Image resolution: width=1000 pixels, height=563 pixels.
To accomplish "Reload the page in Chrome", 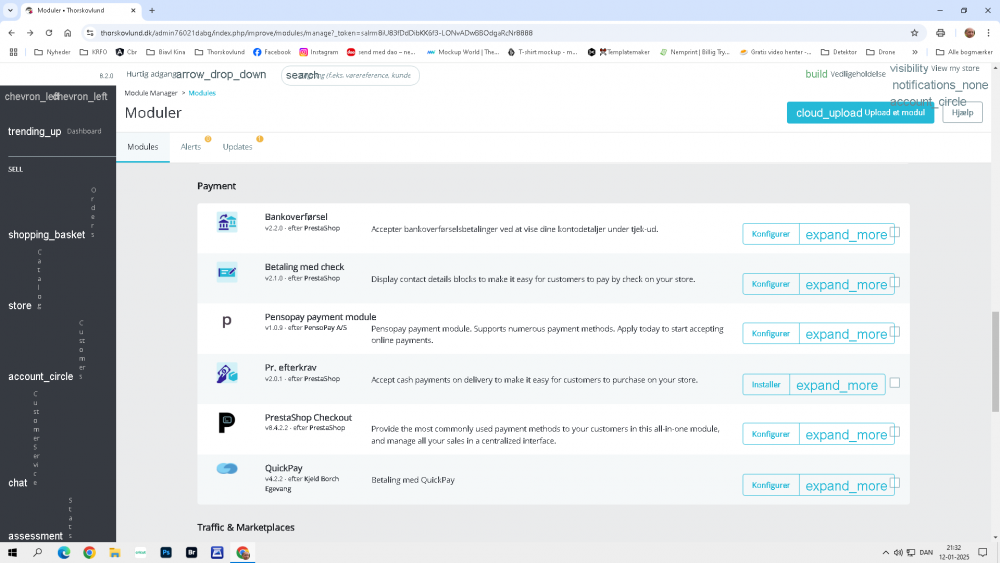I will click(48, 33).
